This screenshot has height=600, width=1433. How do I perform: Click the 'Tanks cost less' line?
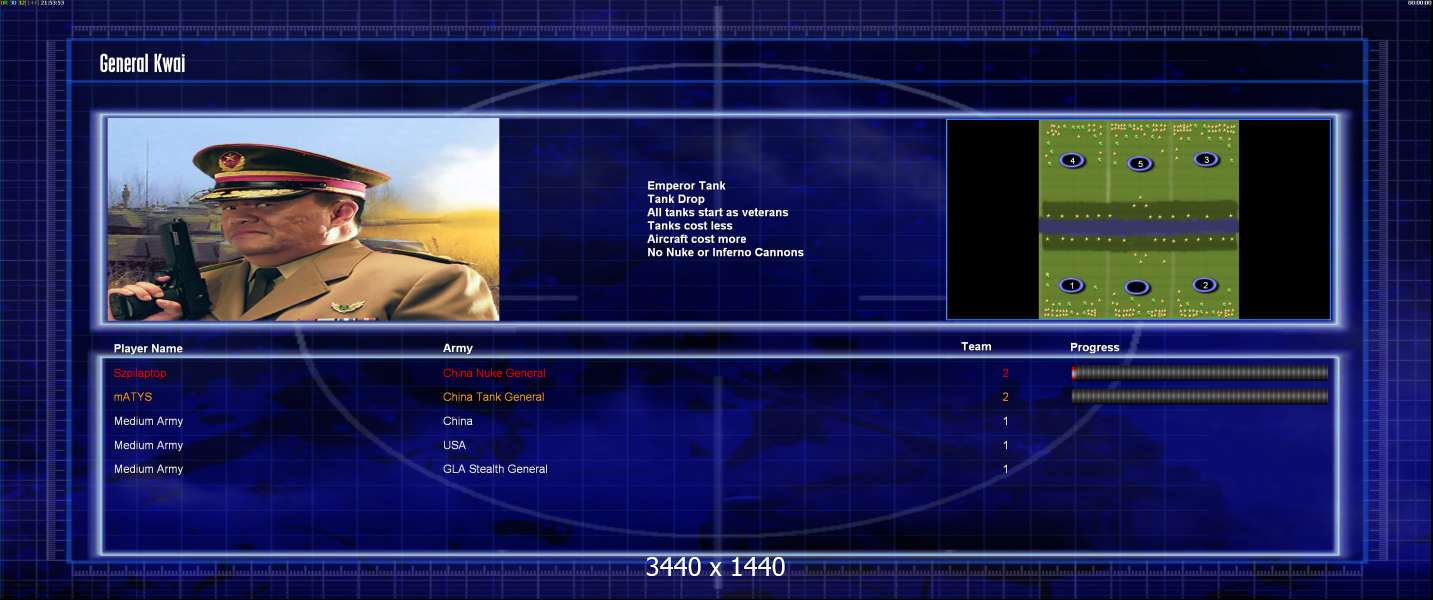coord(690,226)
